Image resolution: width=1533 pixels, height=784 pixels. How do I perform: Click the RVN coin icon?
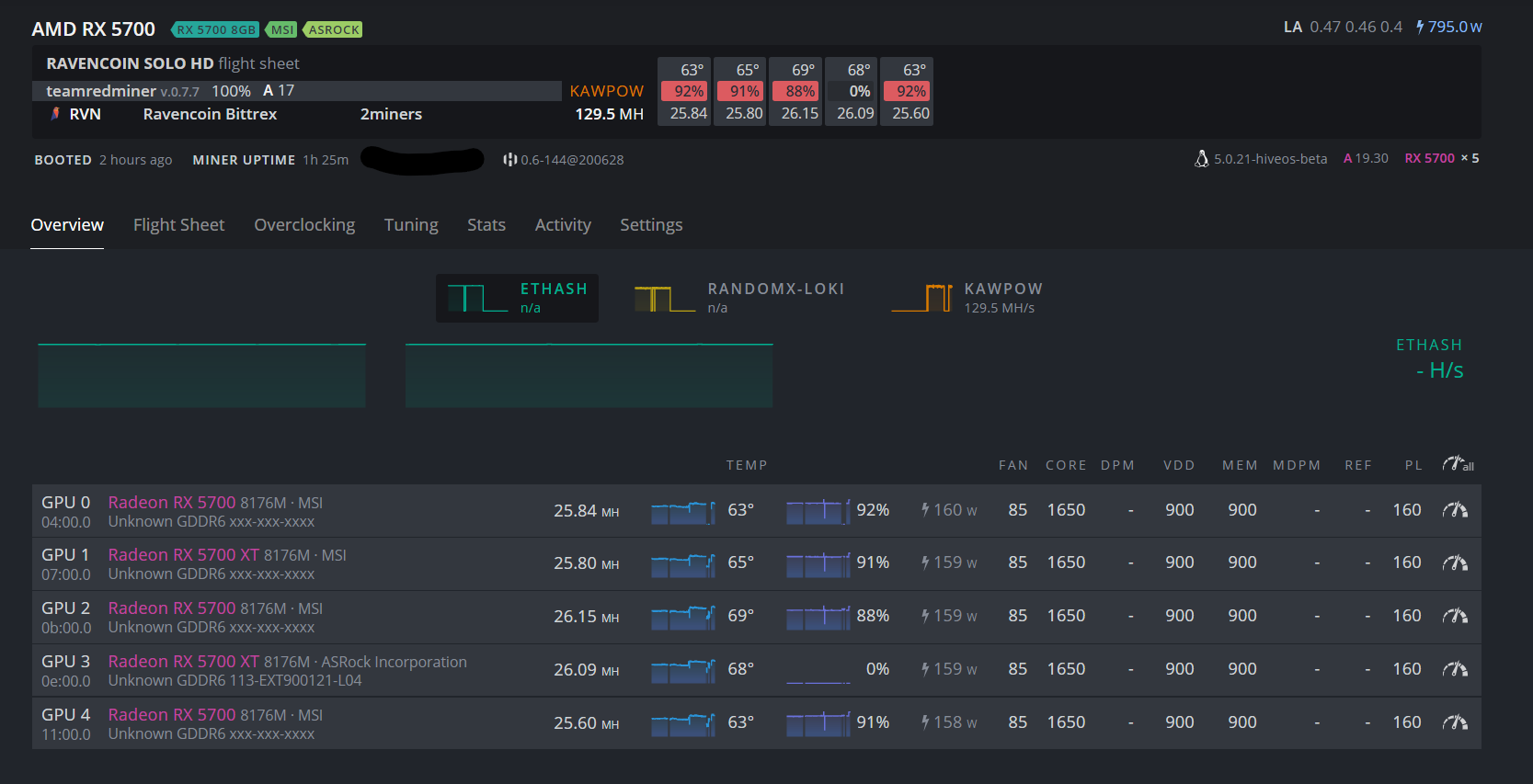click(55, 114)
